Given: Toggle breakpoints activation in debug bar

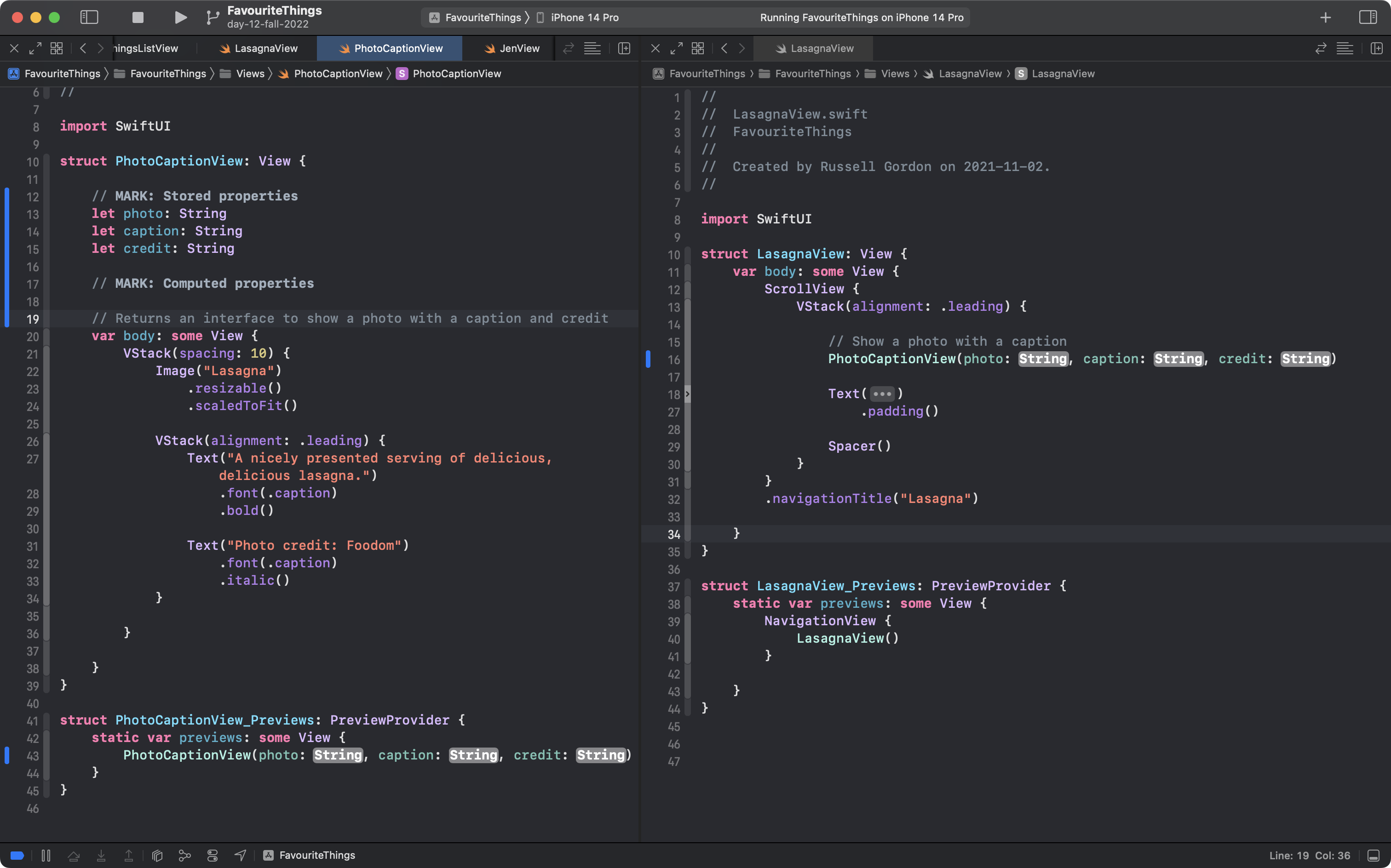Looking at the screenshot, I should [x=17, y=856].
